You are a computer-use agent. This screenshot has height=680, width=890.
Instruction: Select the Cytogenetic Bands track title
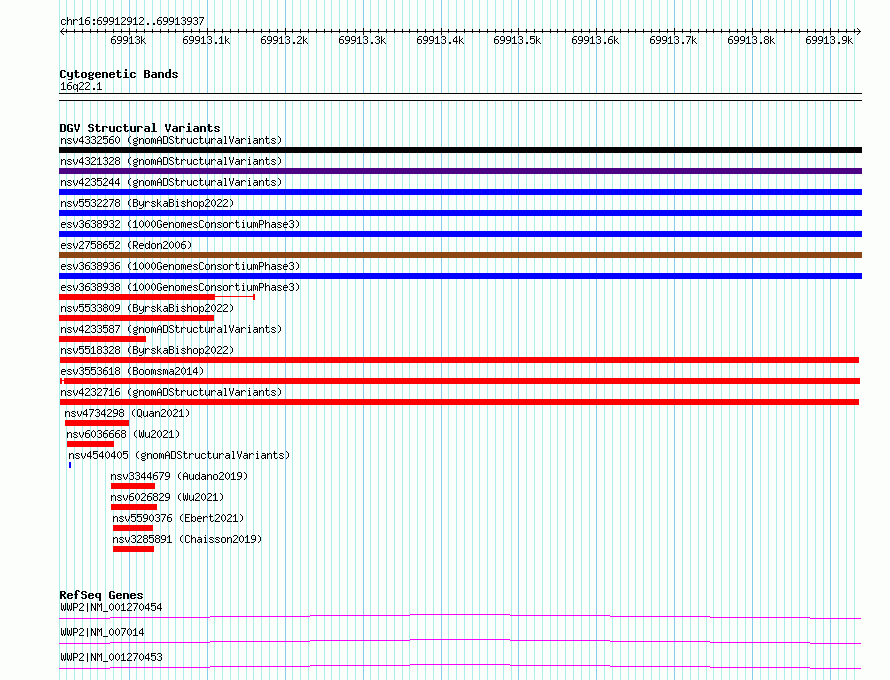(x=119, y=74)
